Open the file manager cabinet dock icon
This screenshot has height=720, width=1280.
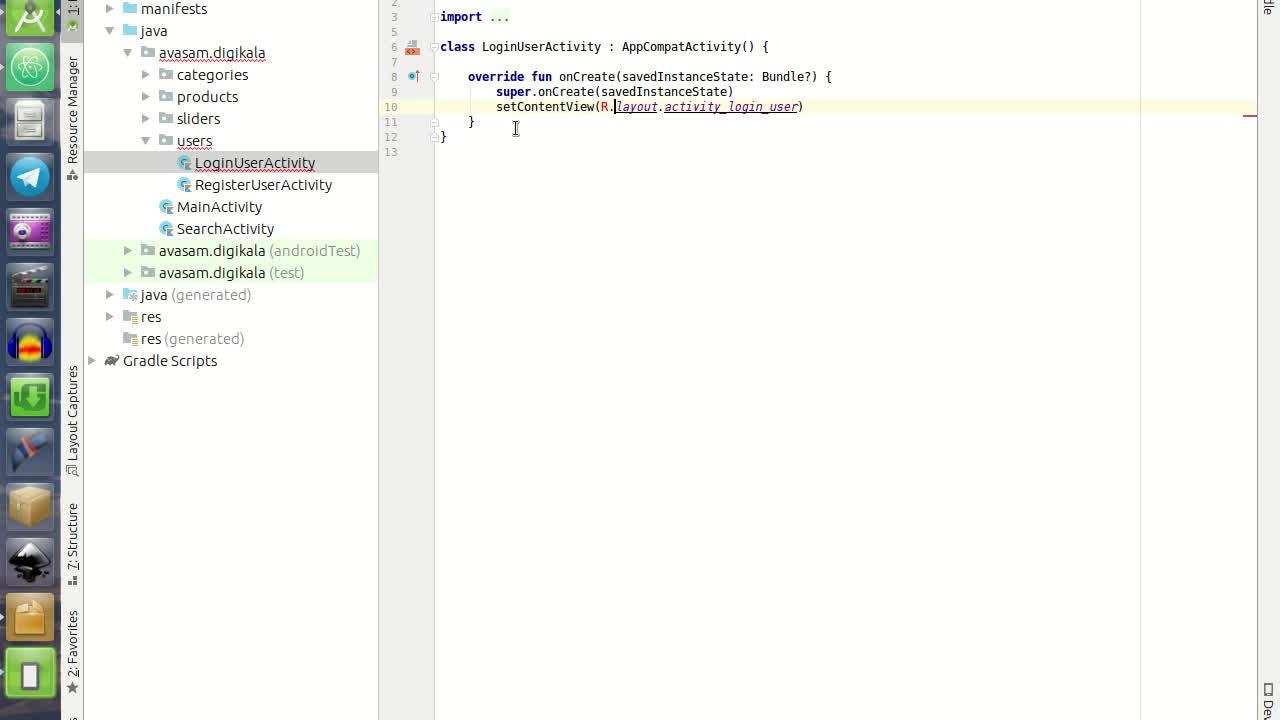(30, 122)
